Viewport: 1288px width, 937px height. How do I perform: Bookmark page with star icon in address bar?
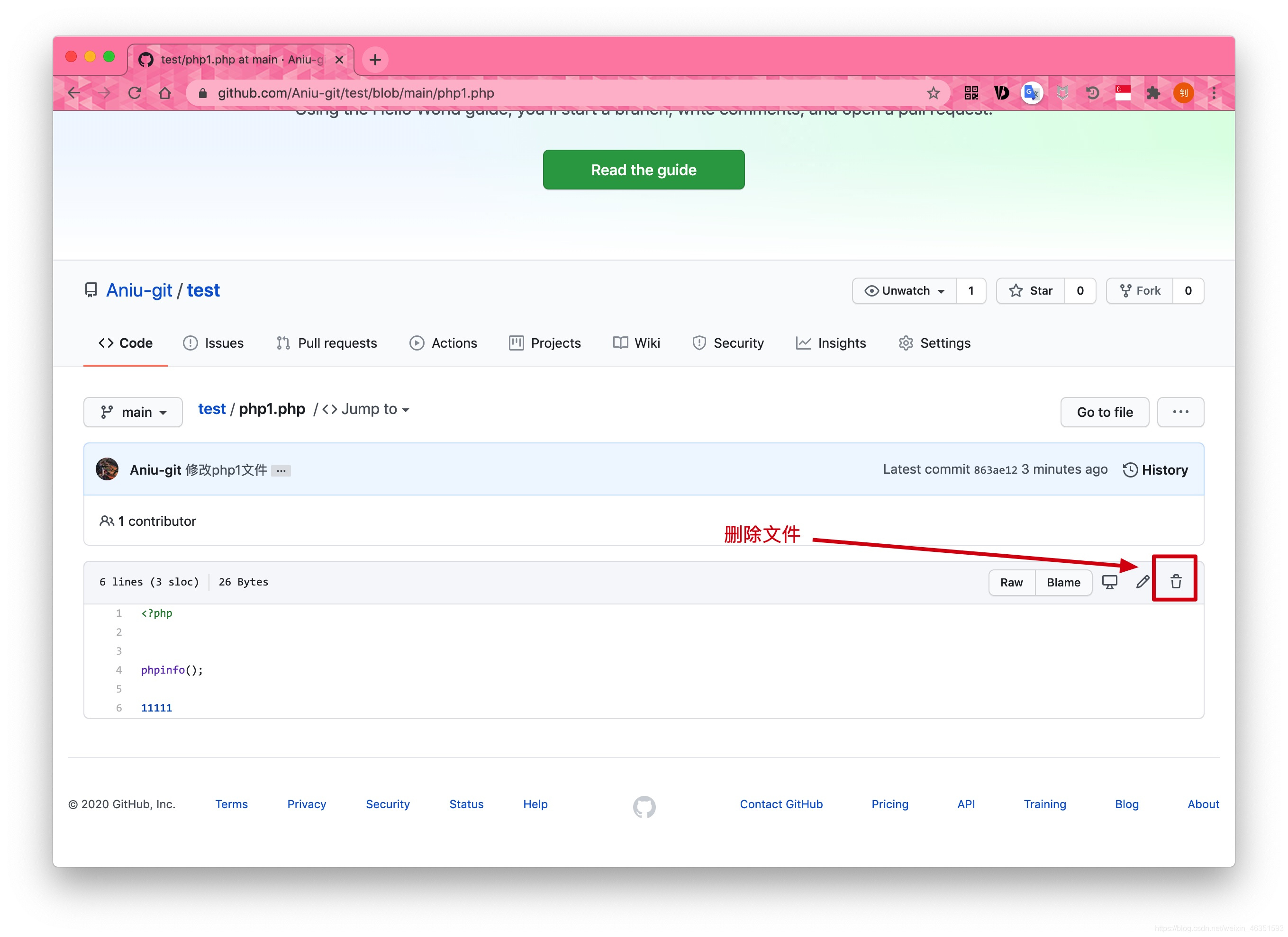click(933, 93)
